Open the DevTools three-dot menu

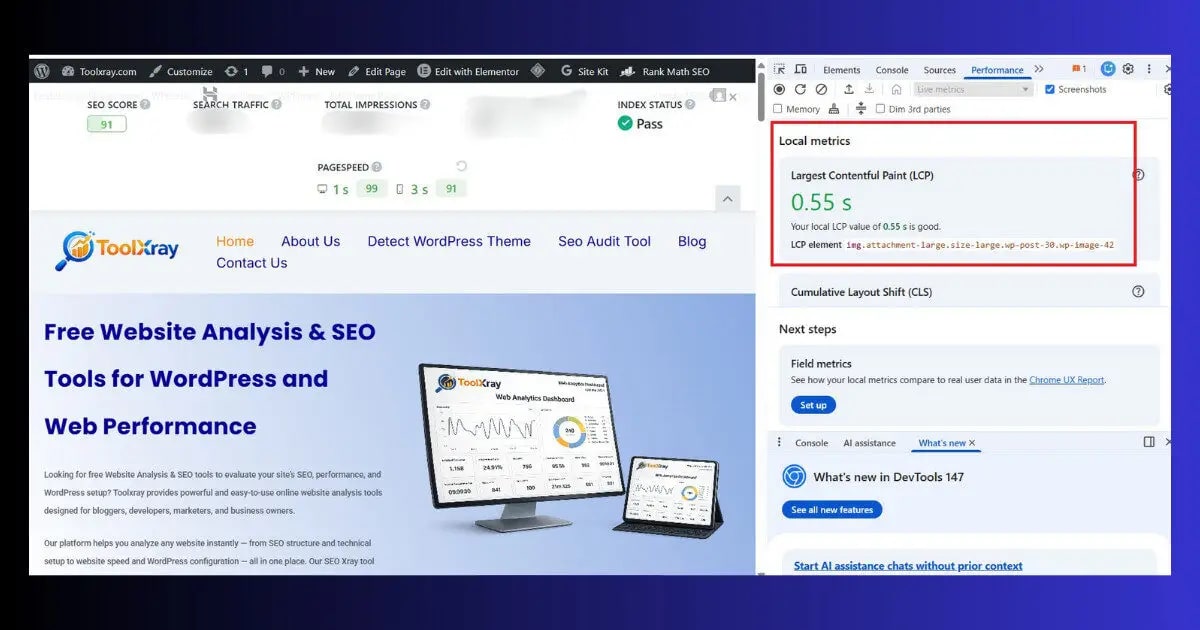[1149, 69]
